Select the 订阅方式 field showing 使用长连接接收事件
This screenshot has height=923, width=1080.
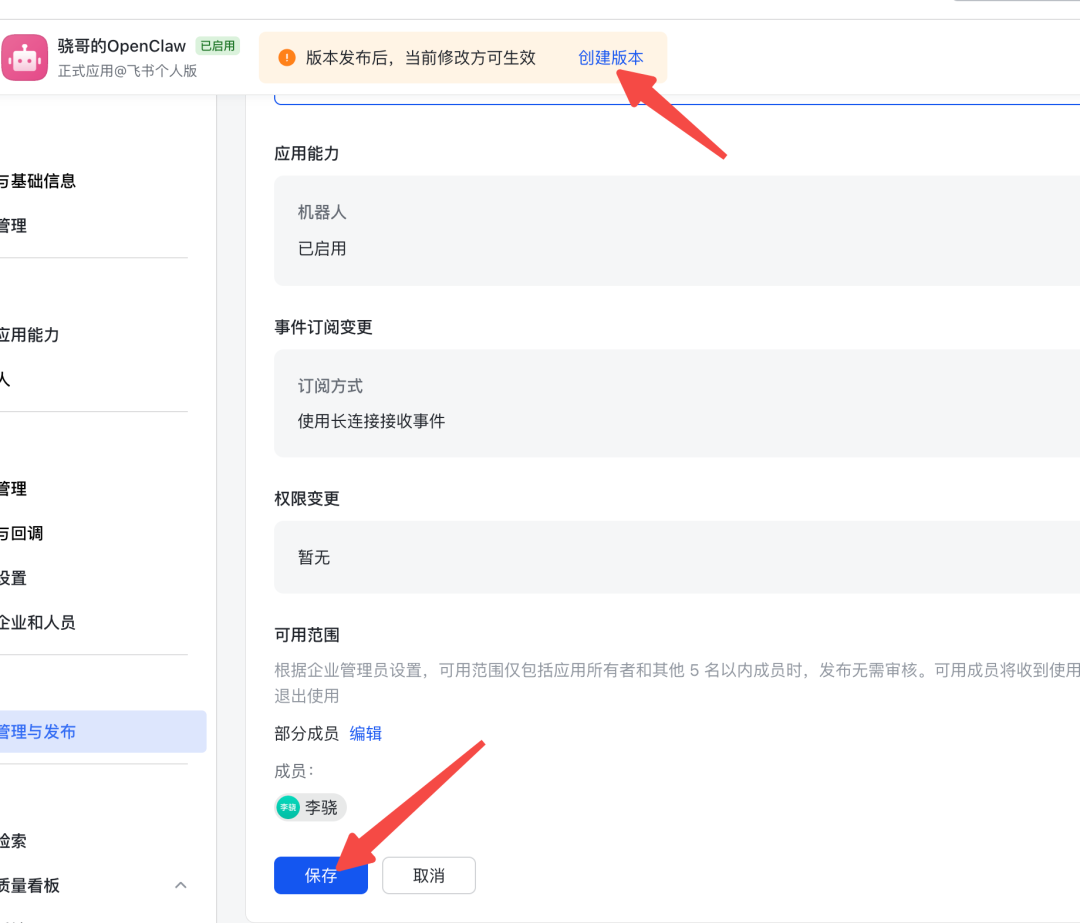click(600, 403)
